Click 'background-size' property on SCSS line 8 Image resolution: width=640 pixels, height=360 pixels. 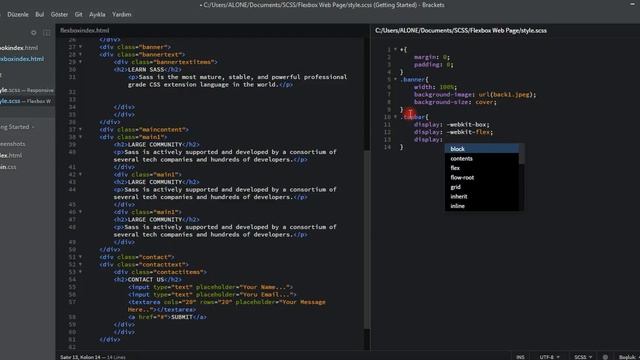(440, 102)
